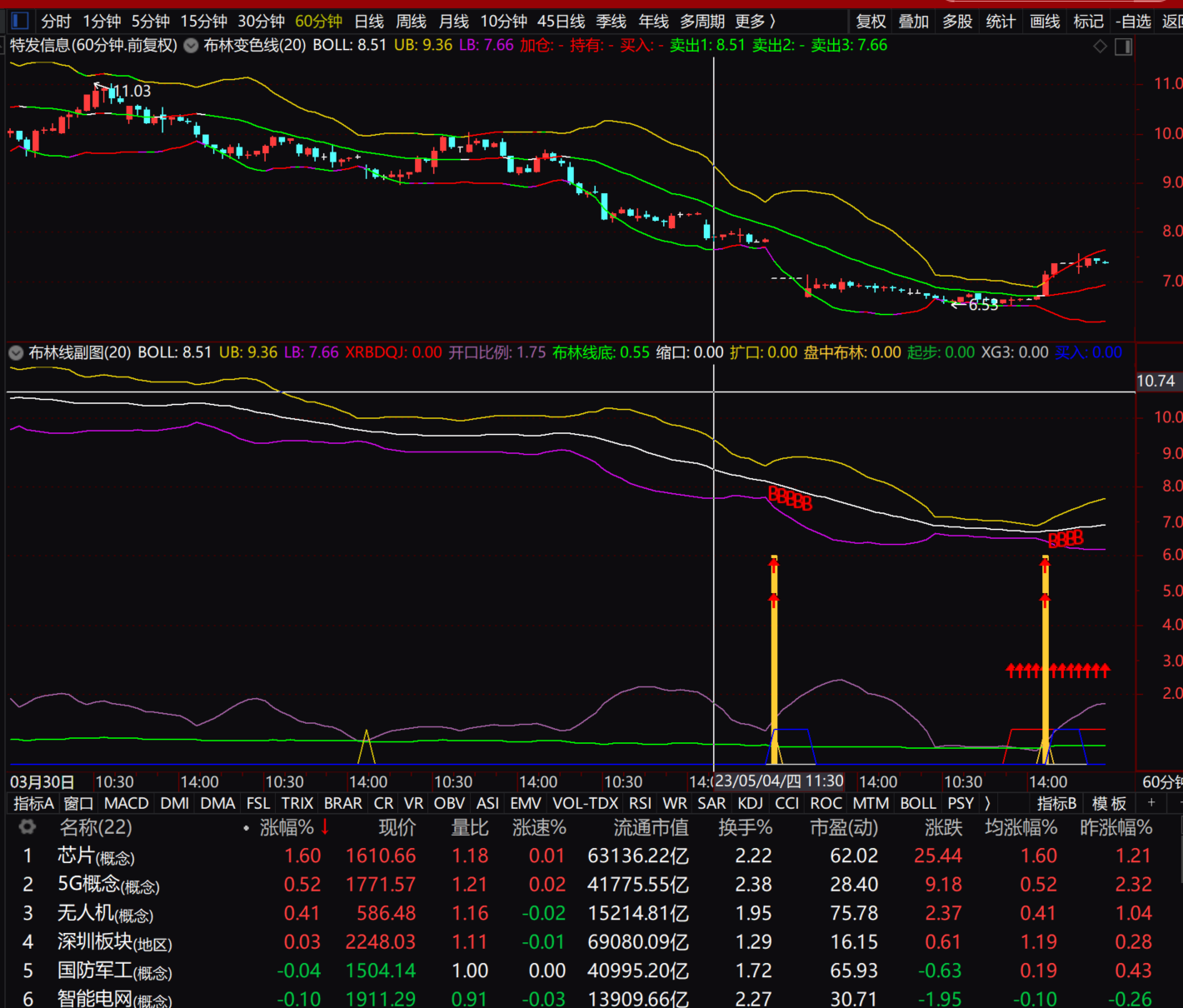Toggle the side panel layout icon
The height and width of the screenshot is (1008, 1183).
[1123, 47]
